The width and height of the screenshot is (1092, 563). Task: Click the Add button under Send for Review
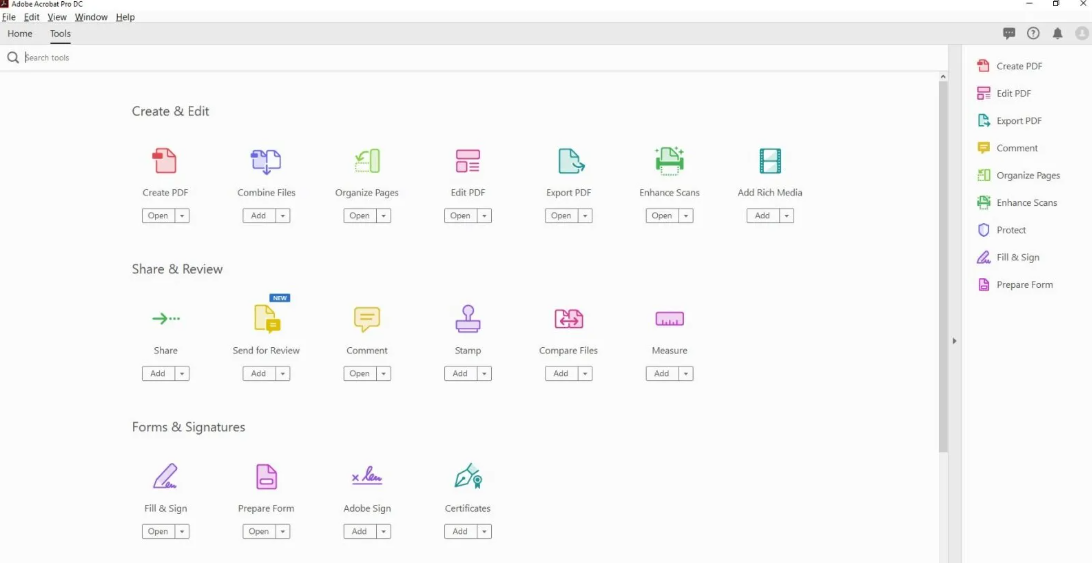pos(258,374)
